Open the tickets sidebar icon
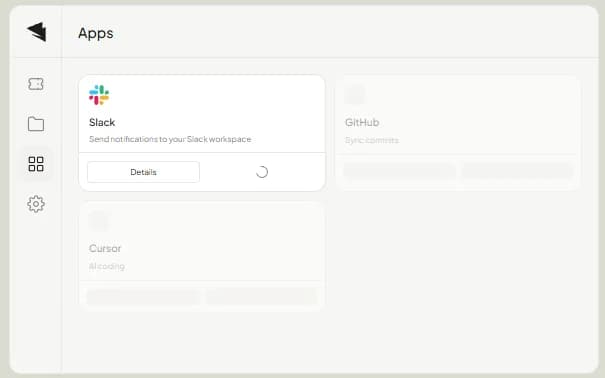Viewport: 605px width, 378px height. [36, 84]
